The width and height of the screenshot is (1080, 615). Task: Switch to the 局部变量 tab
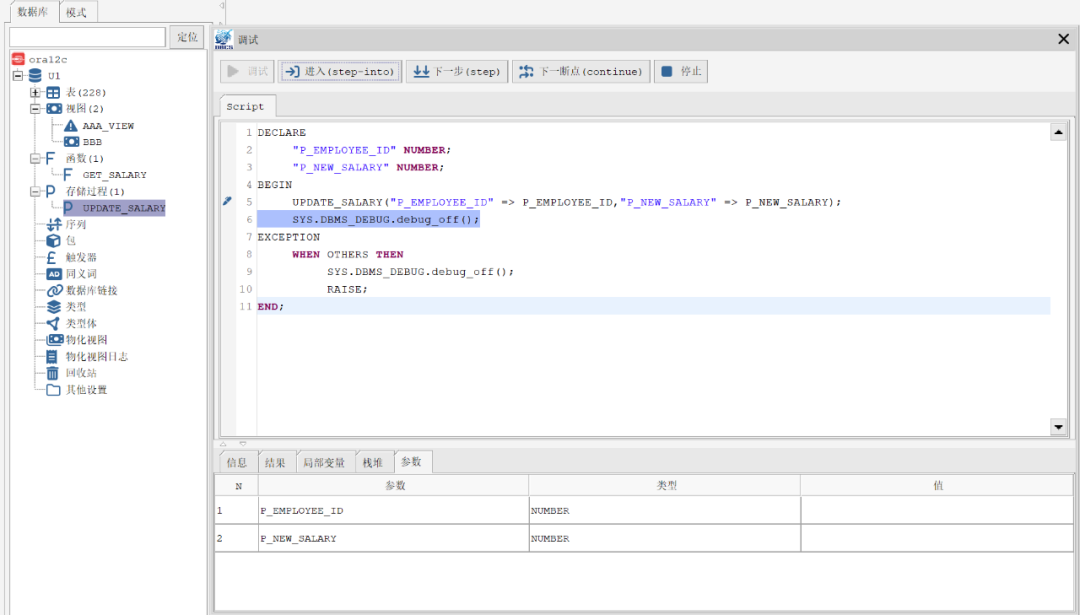coord(324,462)
